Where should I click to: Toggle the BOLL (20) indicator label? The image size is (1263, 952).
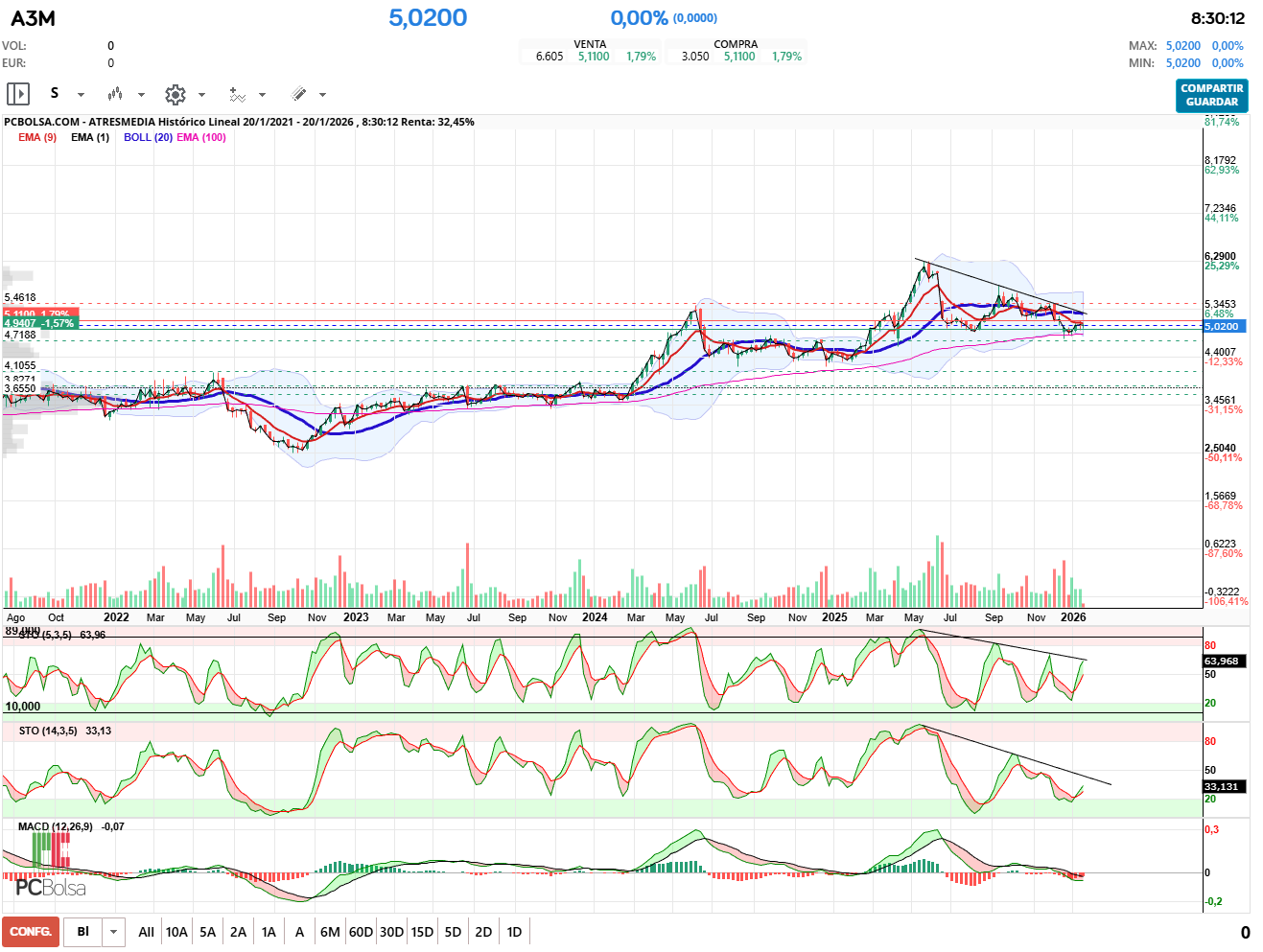(x=148, y=137)
